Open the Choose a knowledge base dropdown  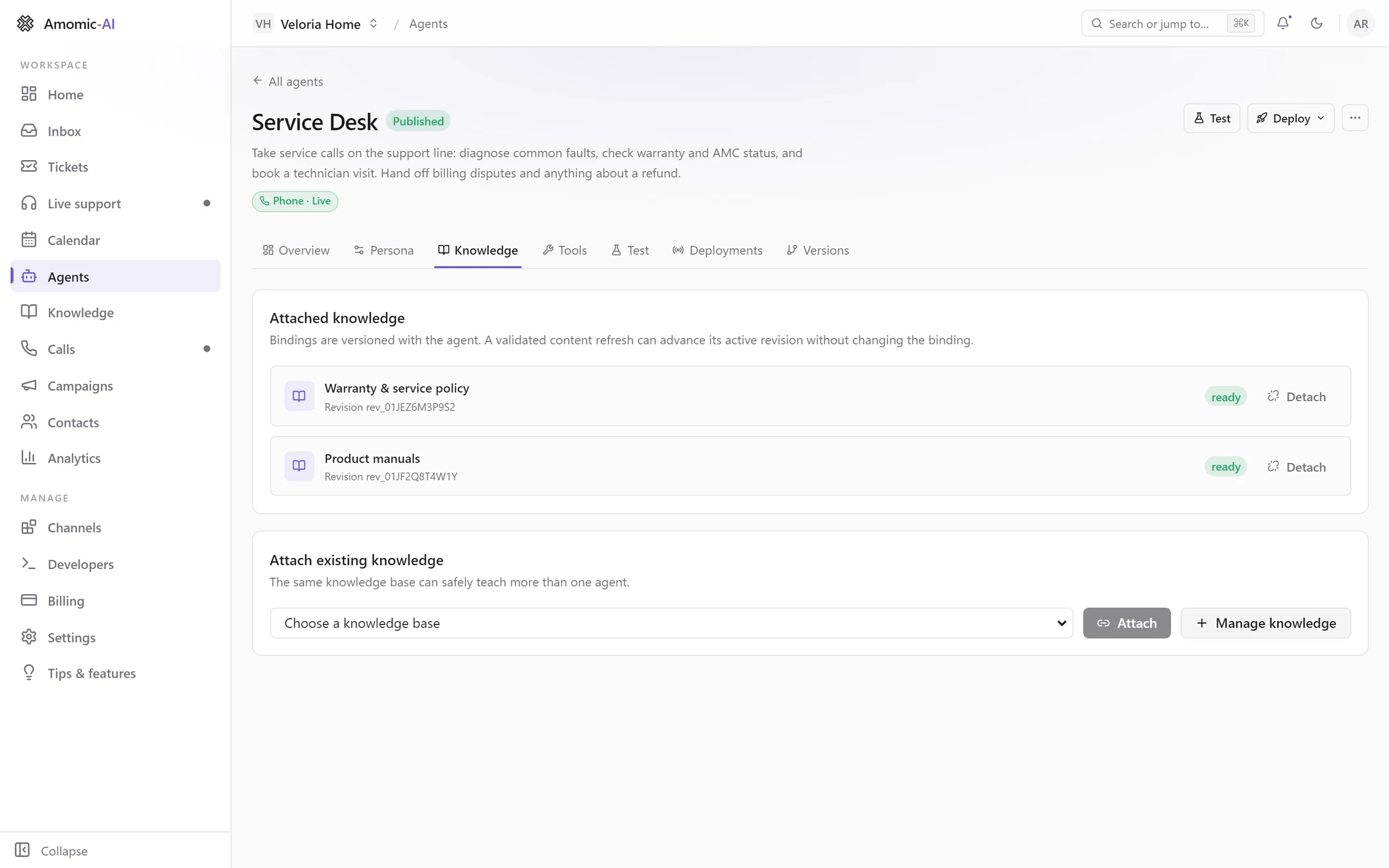point(671,623)
